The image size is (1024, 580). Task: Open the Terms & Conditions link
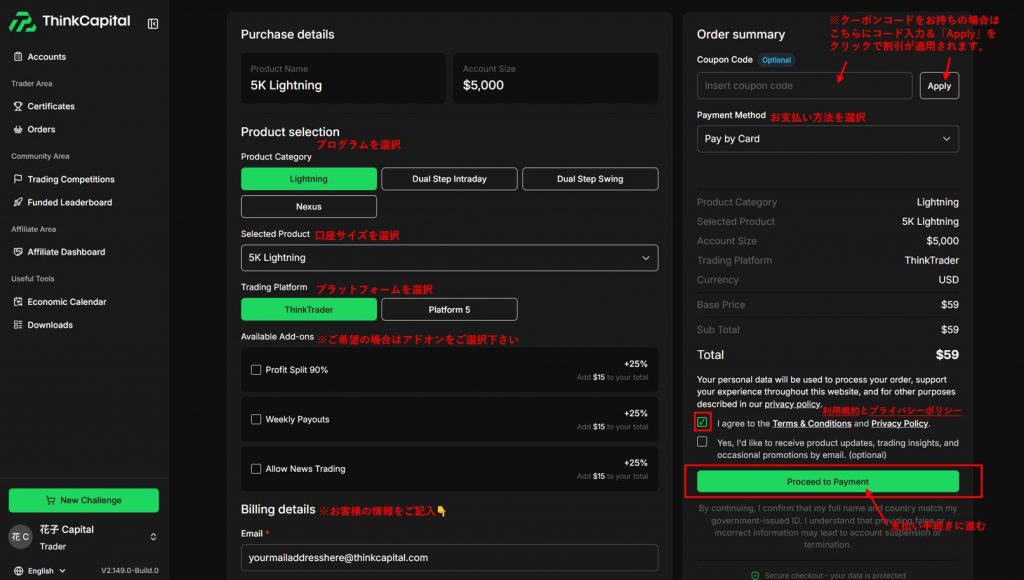point(811,424)
